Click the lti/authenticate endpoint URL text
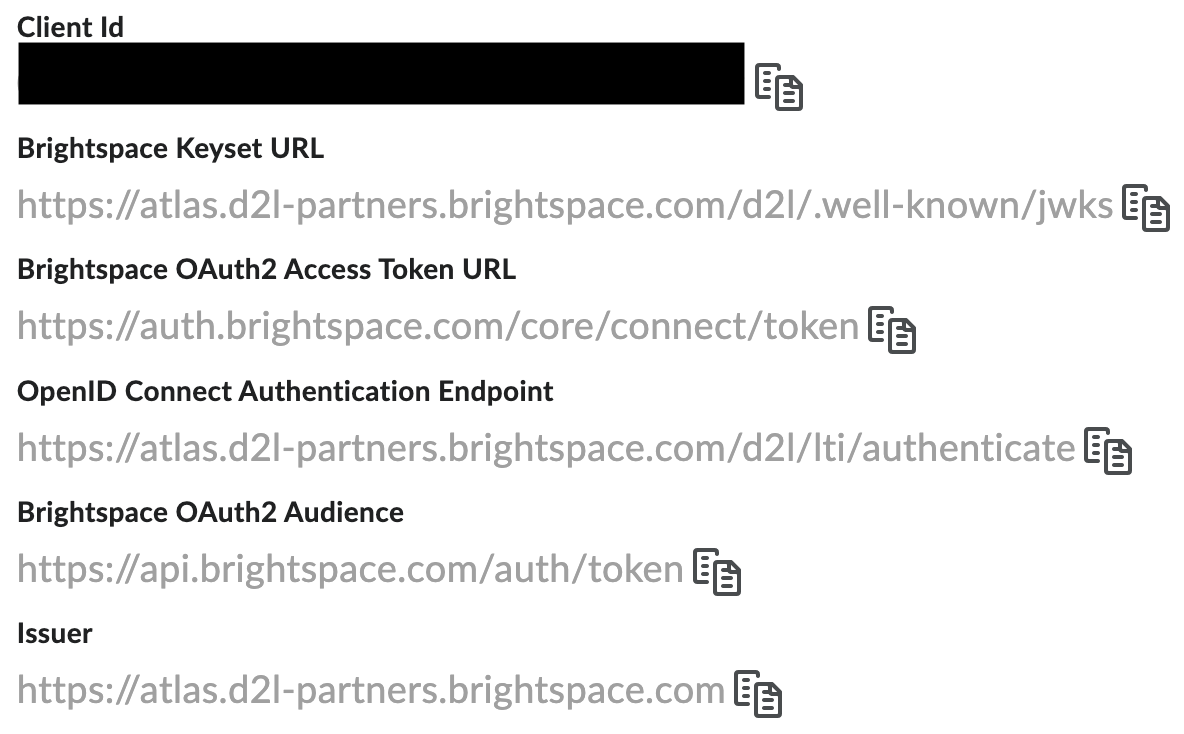Viewport: 1184px width, 734px height. pos(546,448)
